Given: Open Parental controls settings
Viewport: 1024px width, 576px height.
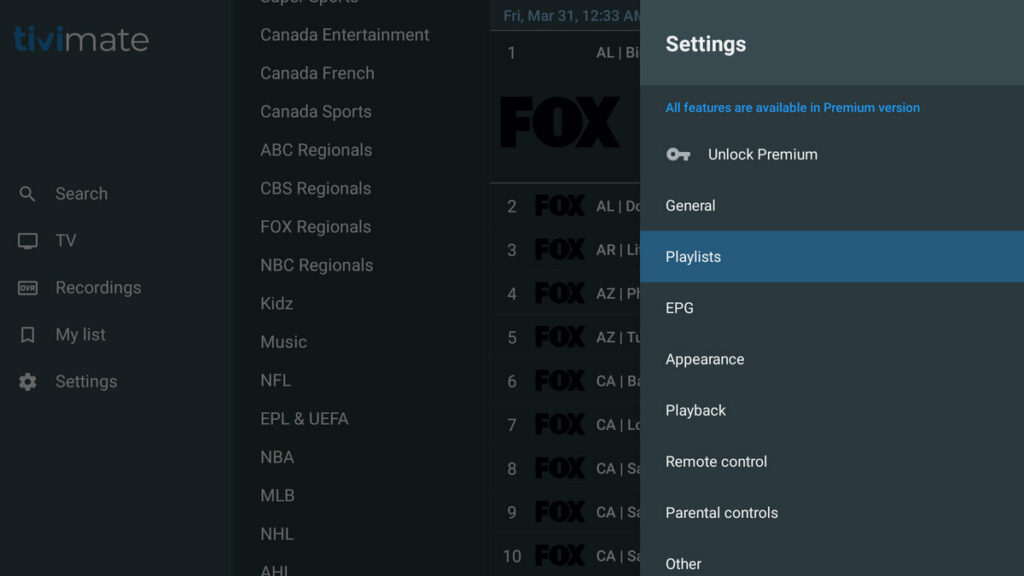Looking at the screenshot, I should pyautogui.click(x=721, y=513).
